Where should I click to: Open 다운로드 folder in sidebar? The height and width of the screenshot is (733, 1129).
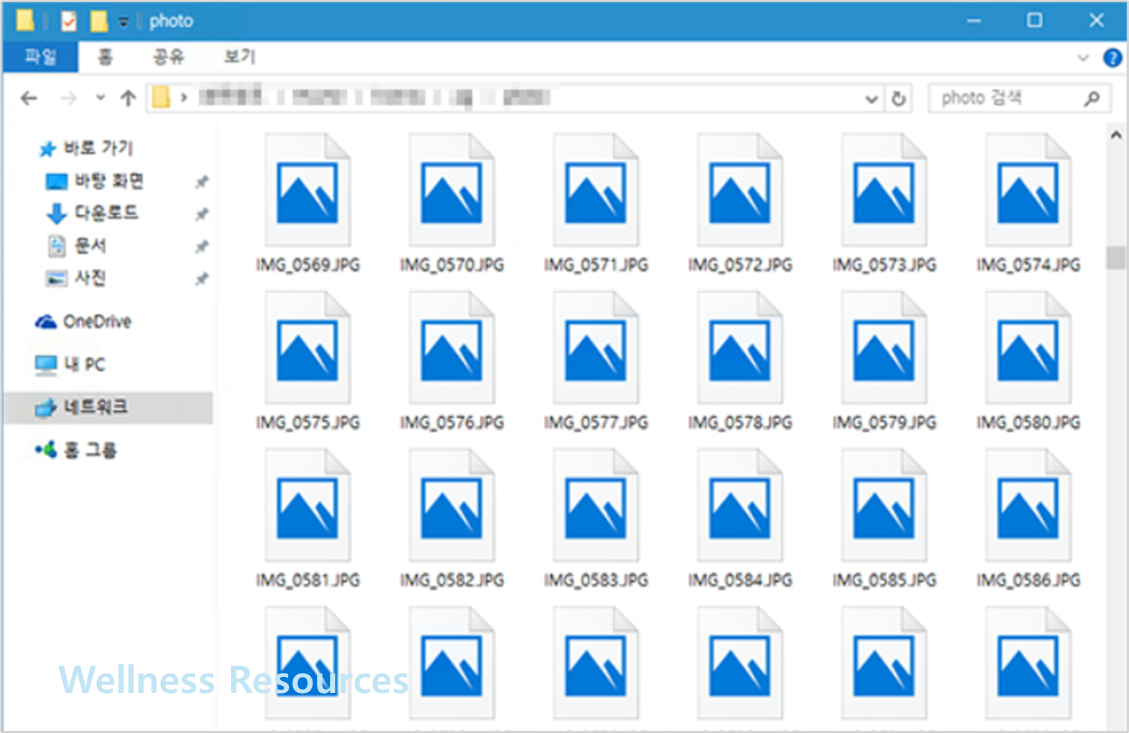tap(91, 213)
